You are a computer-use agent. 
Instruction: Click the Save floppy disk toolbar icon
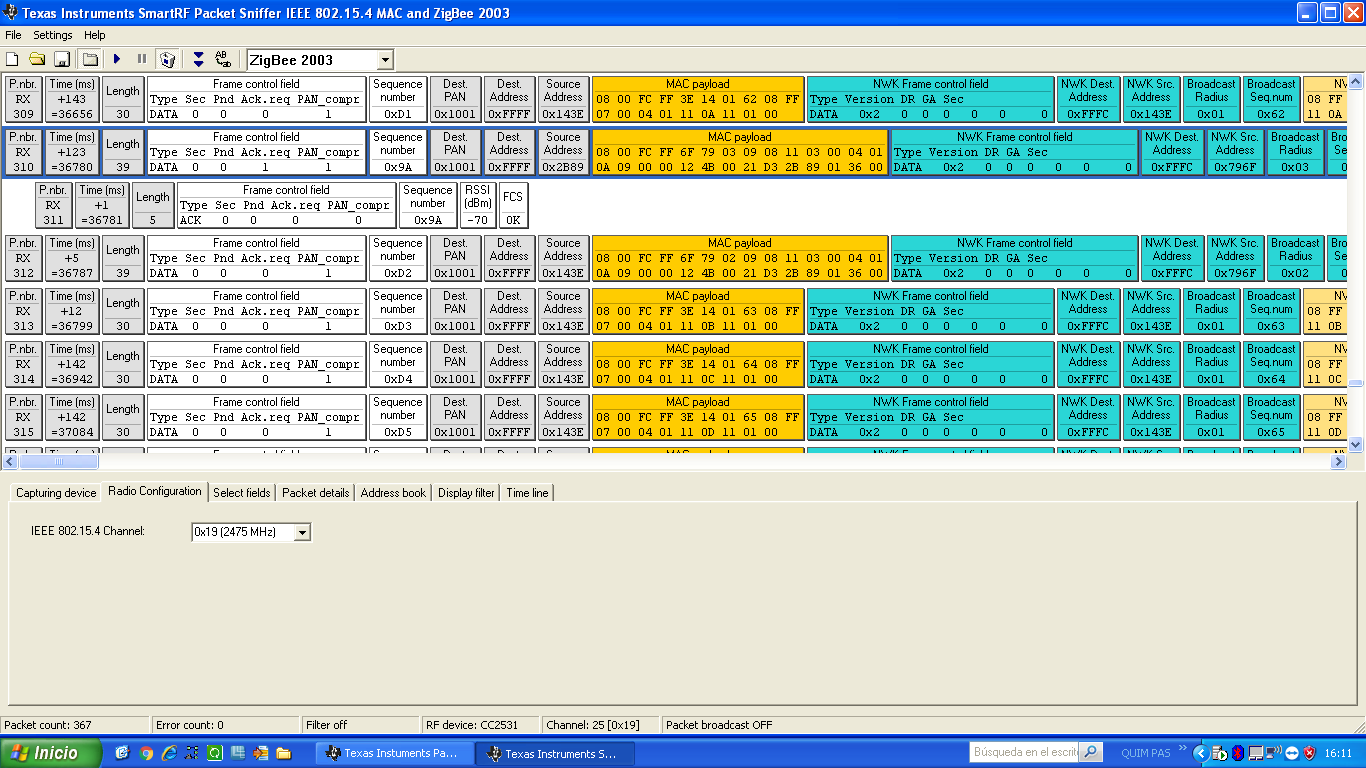[x=61, y=59]
